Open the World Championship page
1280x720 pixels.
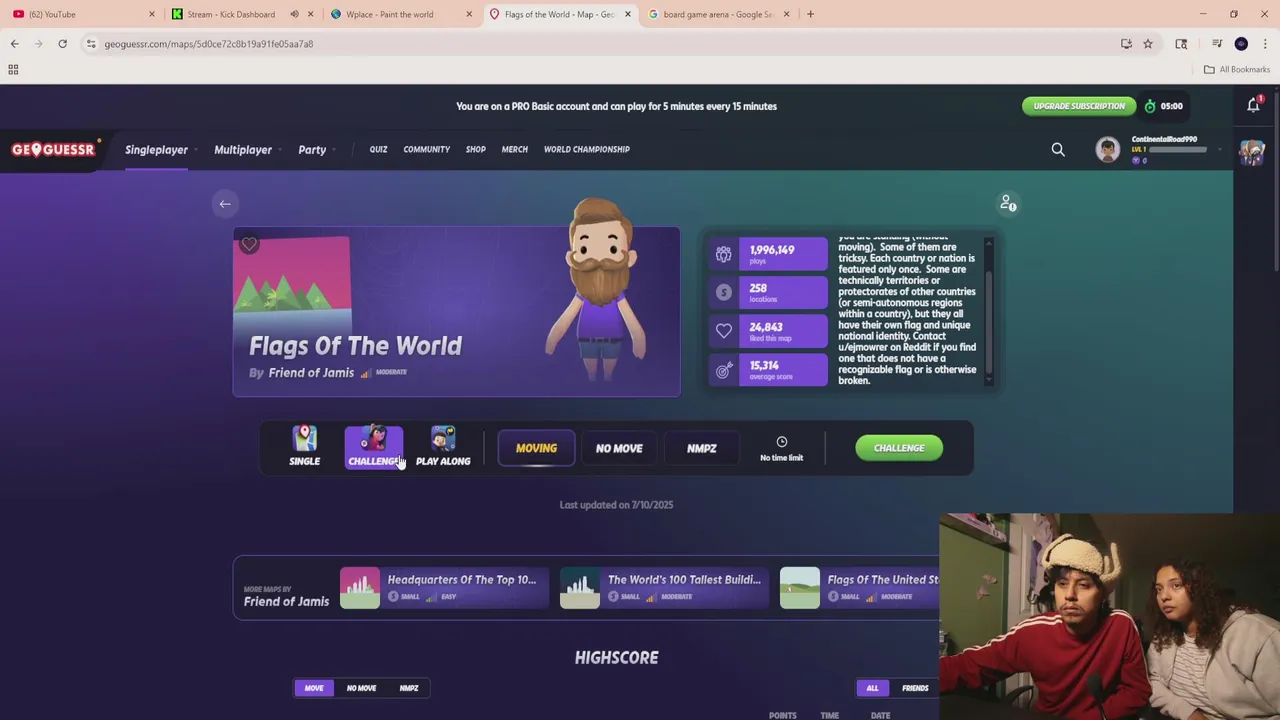[586, 149]
